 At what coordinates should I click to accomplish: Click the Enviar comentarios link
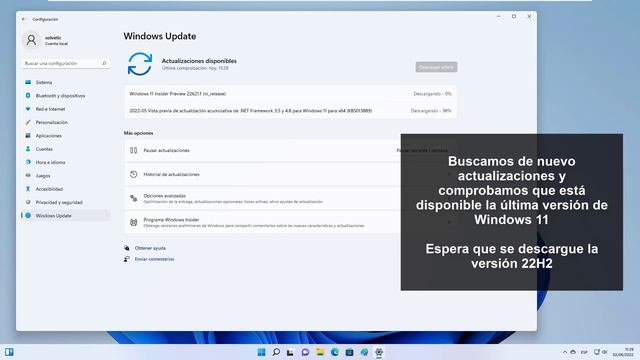(x=154, y=259)
